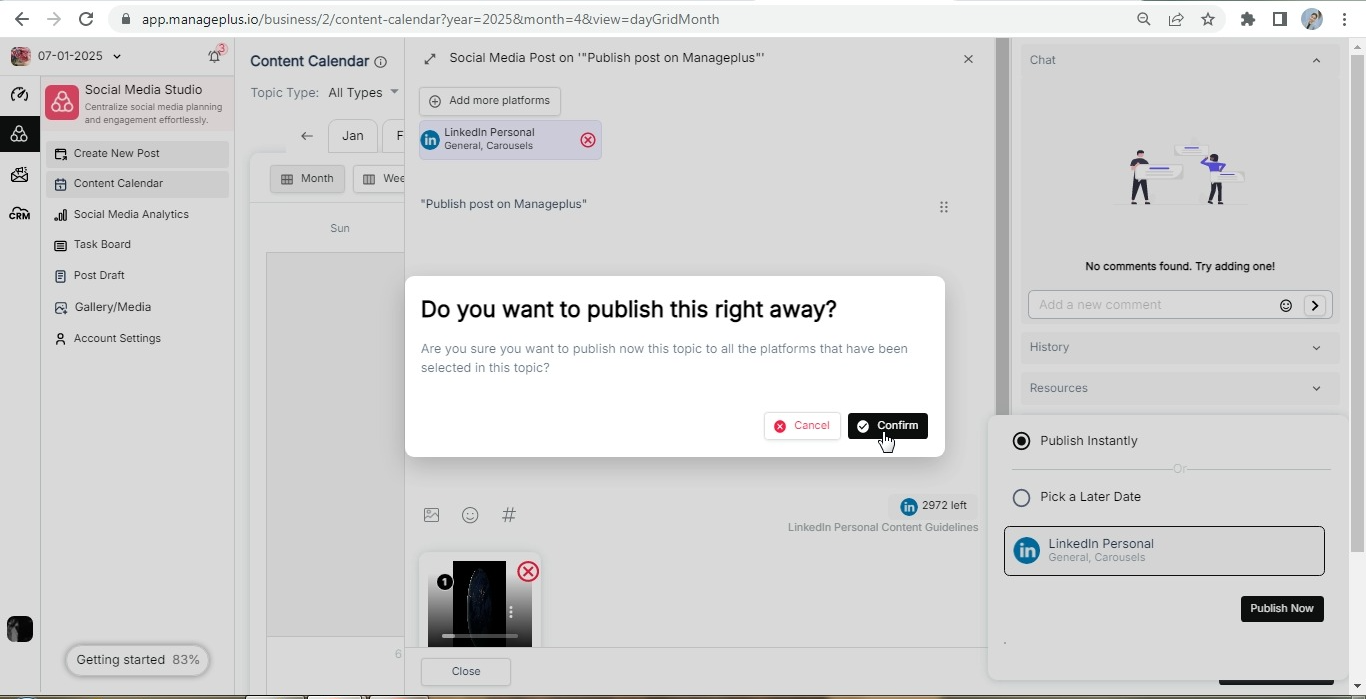Image resolution: width=1366 pixels, height=699 pixels.
Task: Select the Publish Instantly radio option
Action: pos(1021,441)
